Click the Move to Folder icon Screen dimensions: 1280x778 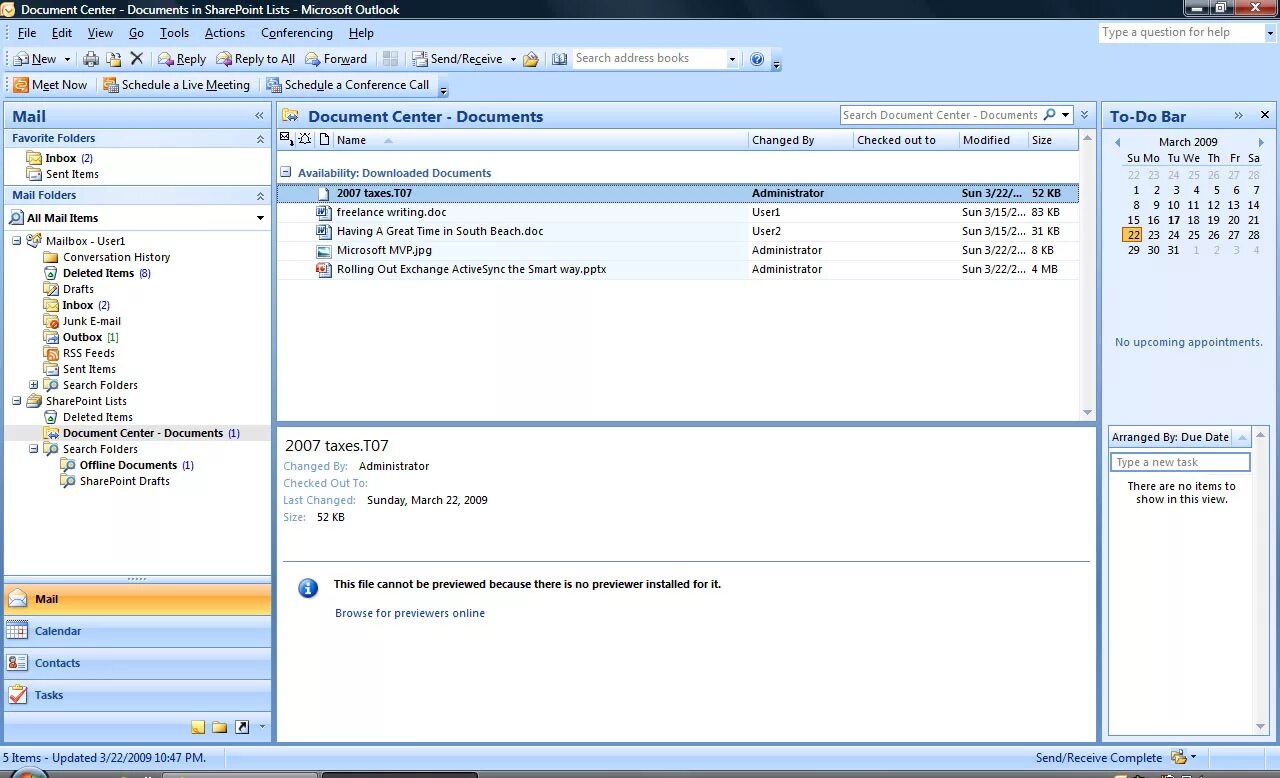coord(114,59)
